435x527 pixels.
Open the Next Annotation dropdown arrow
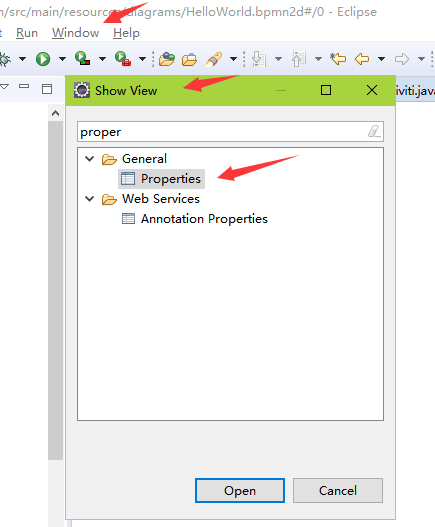(x=278, y=59)
